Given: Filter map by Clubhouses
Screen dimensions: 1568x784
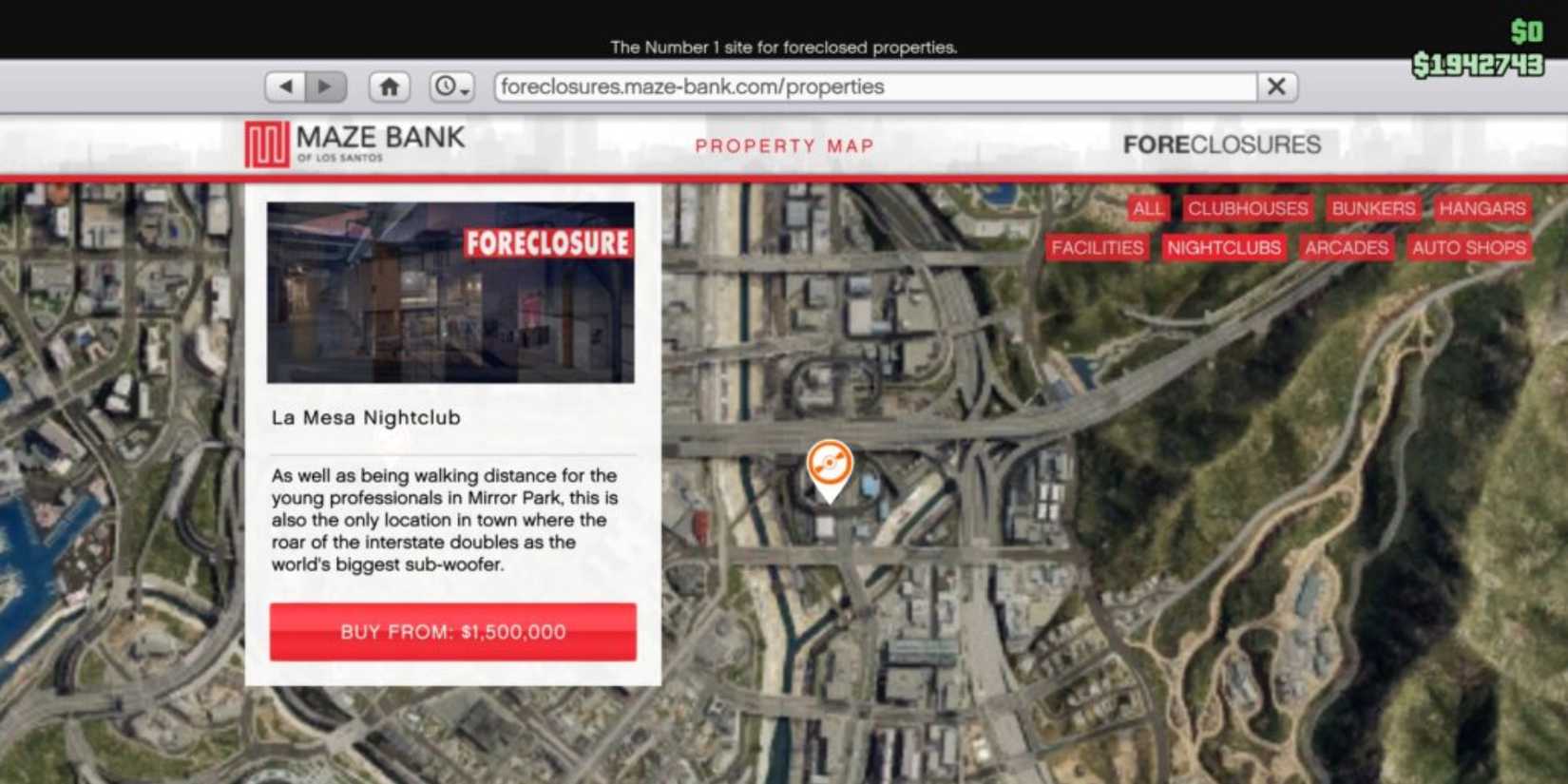Looking at the screenshot, I should click(x=1248, y=208).
